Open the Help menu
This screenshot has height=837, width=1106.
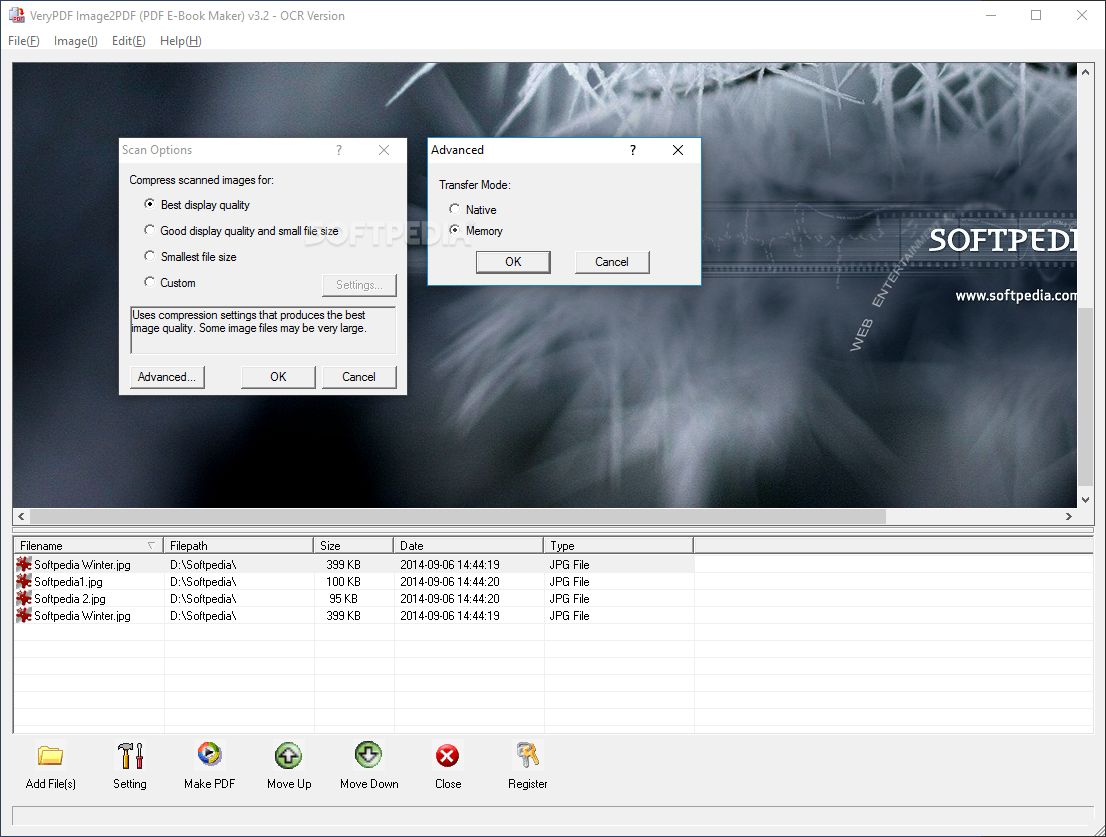click(x=181, y=41)
